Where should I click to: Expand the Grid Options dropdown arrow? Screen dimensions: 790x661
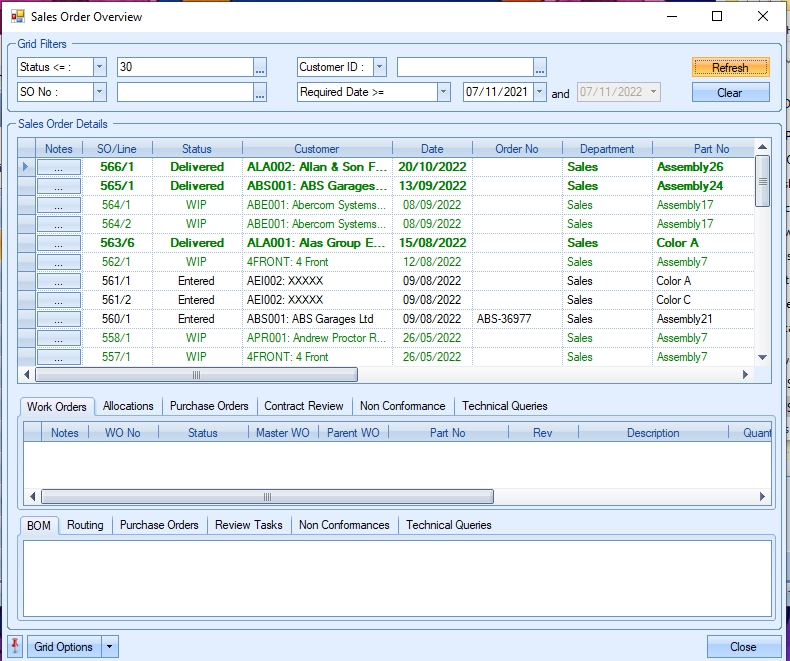110,647
